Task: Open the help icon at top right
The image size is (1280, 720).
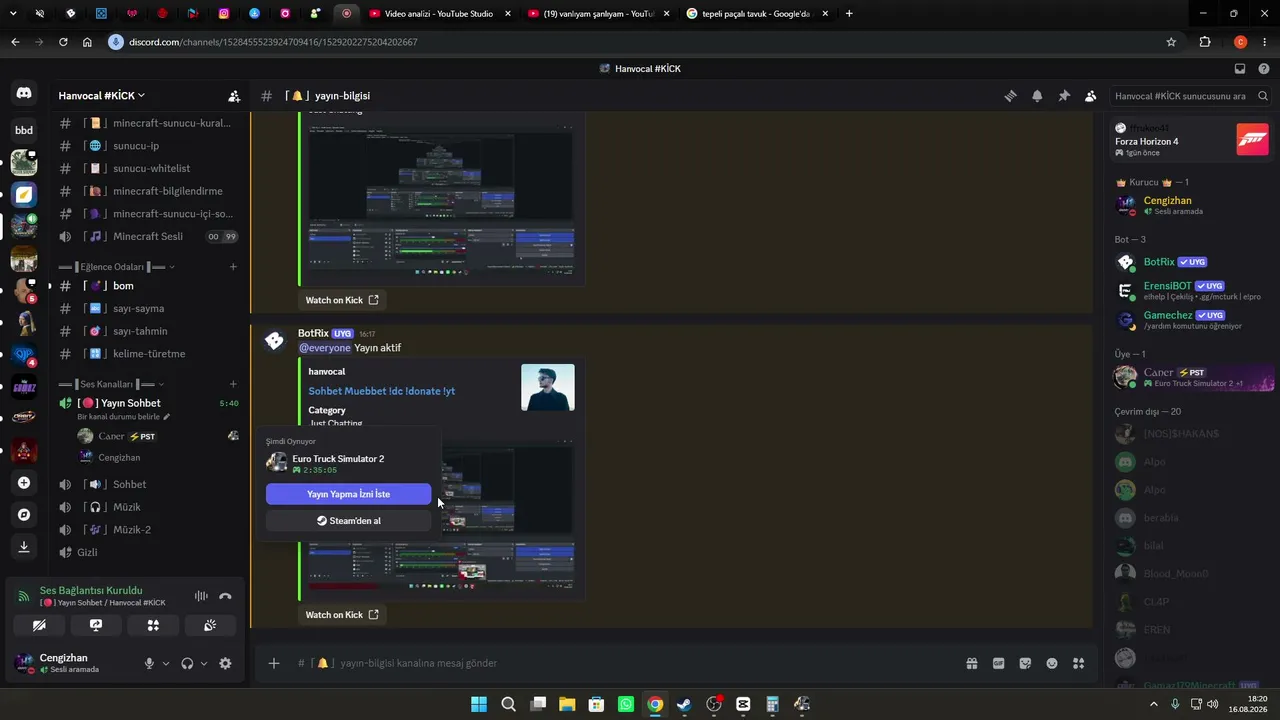Action: 1264,69
